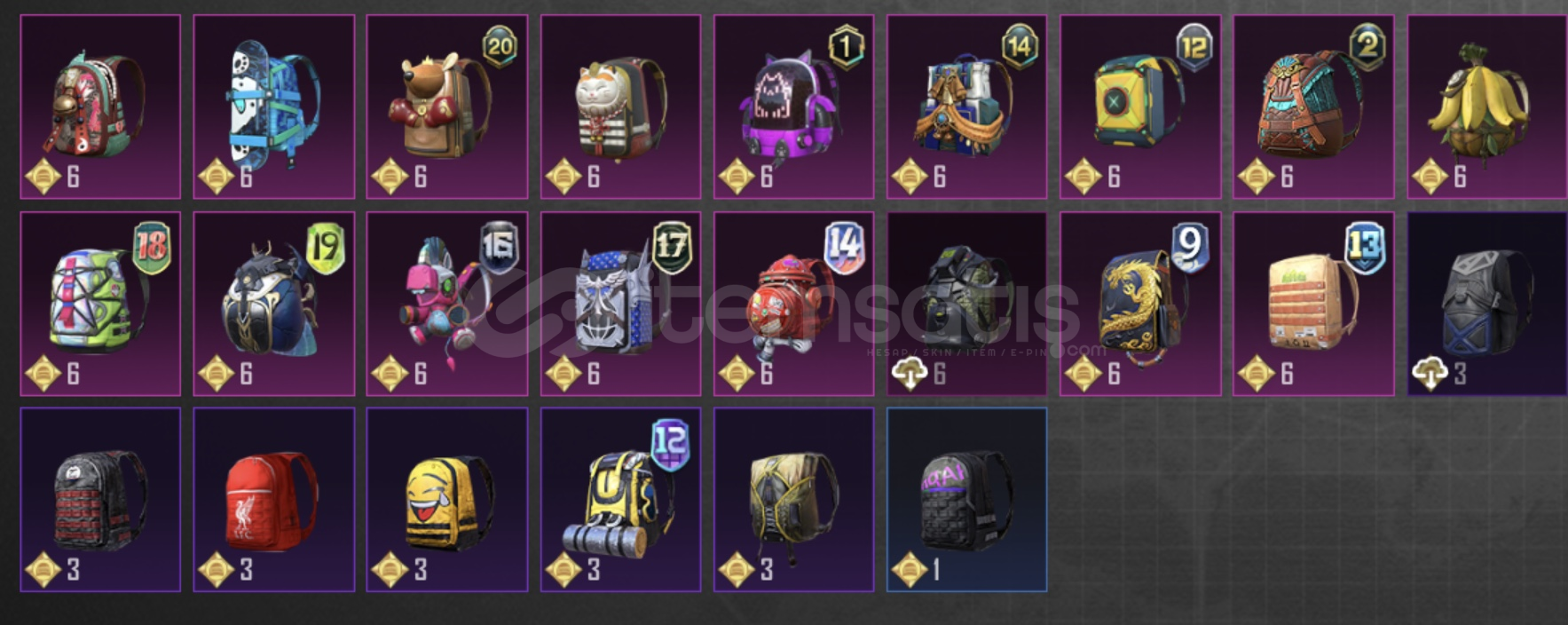Click the cloud download icon on camo backpack
This screenshot has height=625, width=1568.
(x=910, y=375)
